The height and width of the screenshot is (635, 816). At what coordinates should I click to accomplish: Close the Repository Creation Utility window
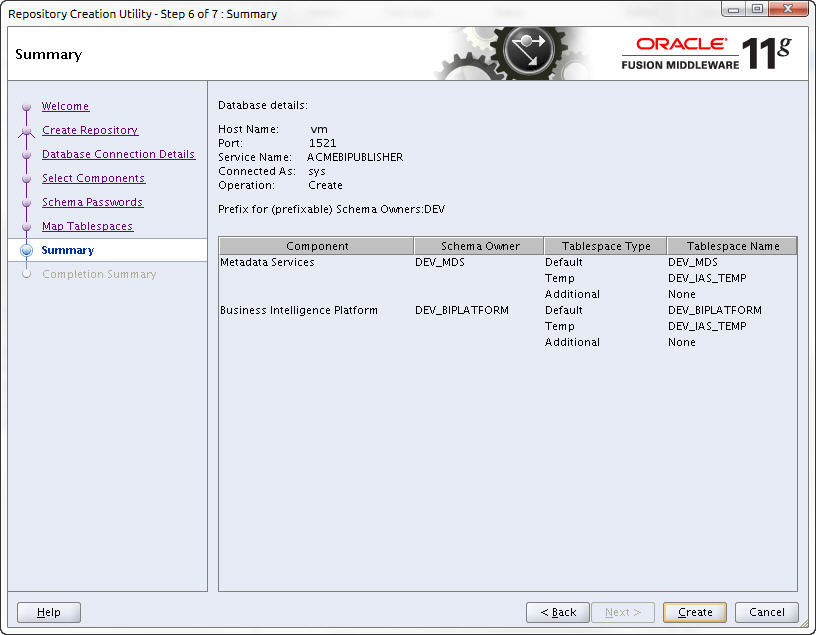pyautogui.click(x=788, y=9)
